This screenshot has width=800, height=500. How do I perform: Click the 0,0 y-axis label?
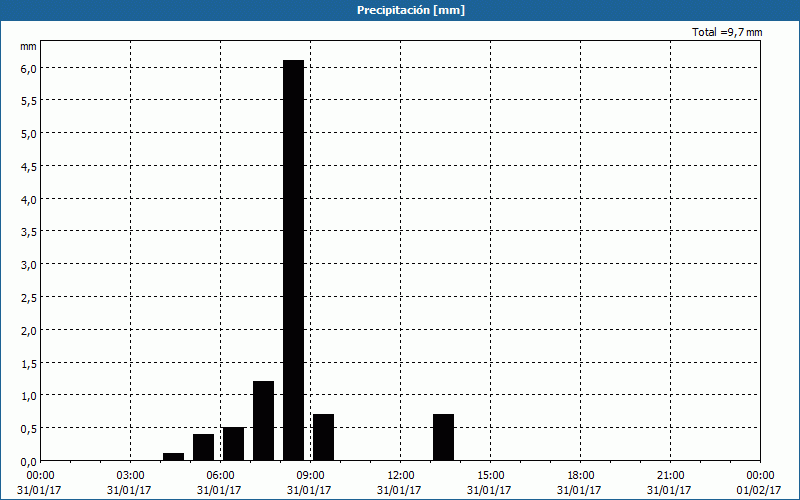pos(29,462)
